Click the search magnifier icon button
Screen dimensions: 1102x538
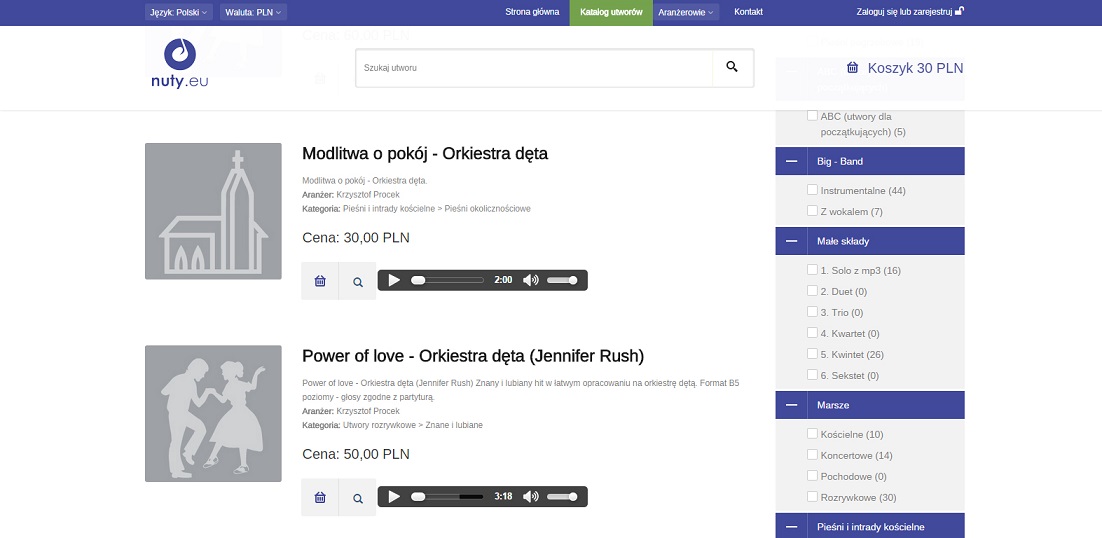(732, 67)
